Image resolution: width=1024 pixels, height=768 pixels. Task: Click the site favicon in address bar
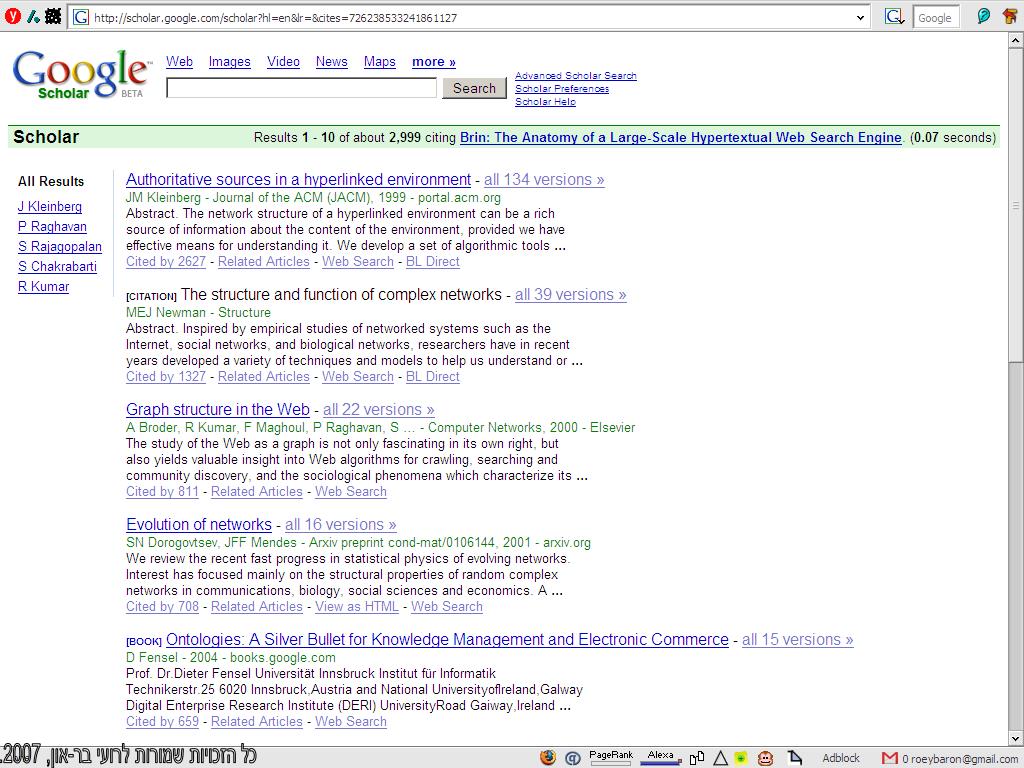(x=81, y=17)
